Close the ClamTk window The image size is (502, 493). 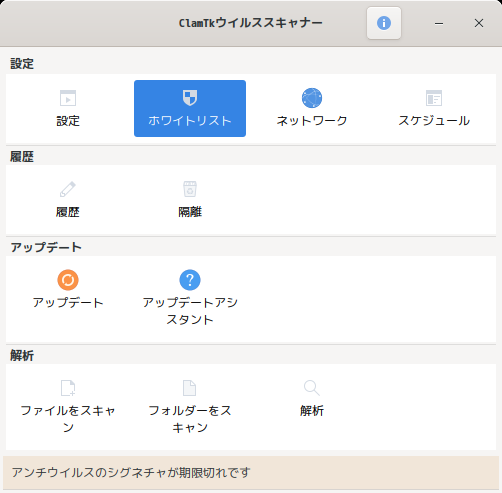click(479, 23)
